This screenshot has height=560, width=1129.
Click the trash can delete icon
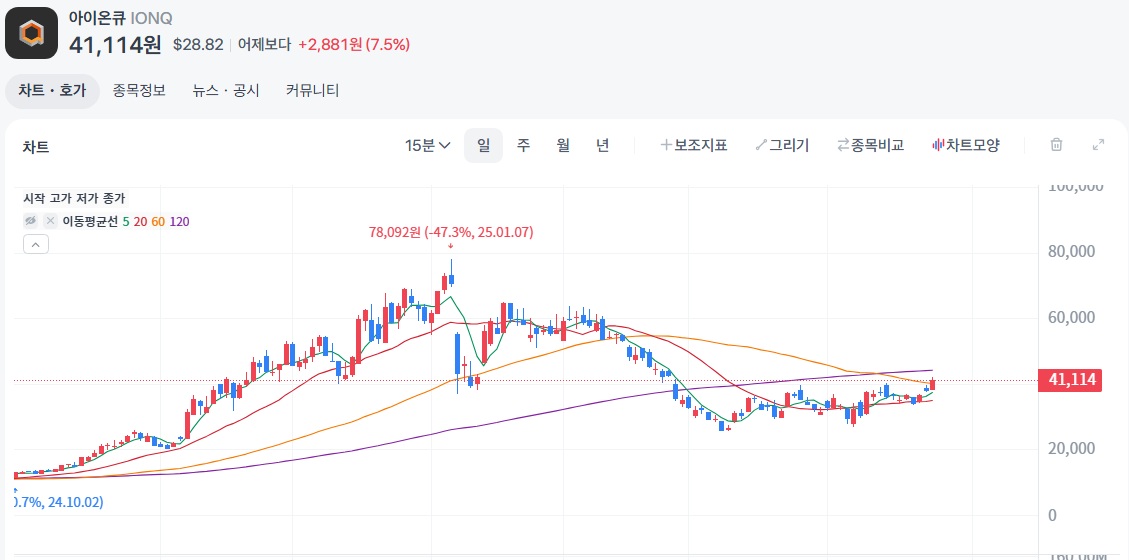pyautogui.click(x=1056, y=145)
